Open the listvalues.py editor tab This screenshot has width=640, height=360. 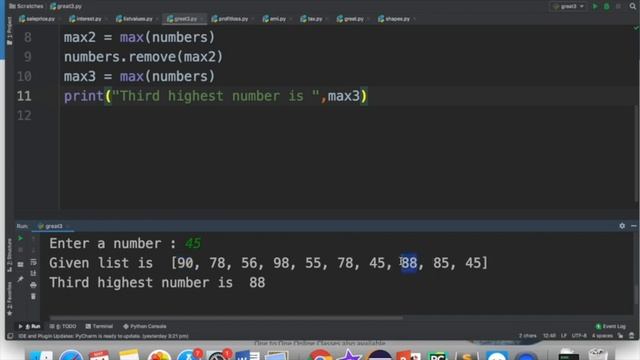coord(135,19)
